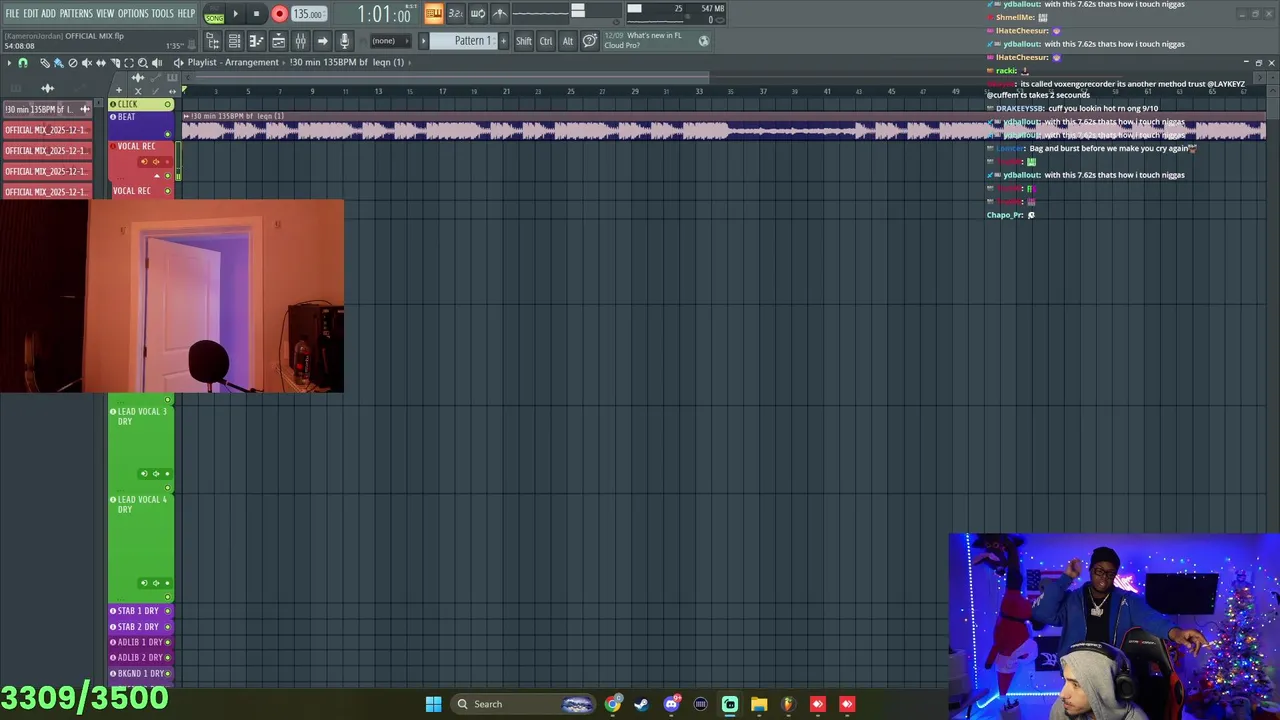The height and width of the screenshot is (720, 1280).
Task: Select the Mute tool in Playlist
Action: 86,62
